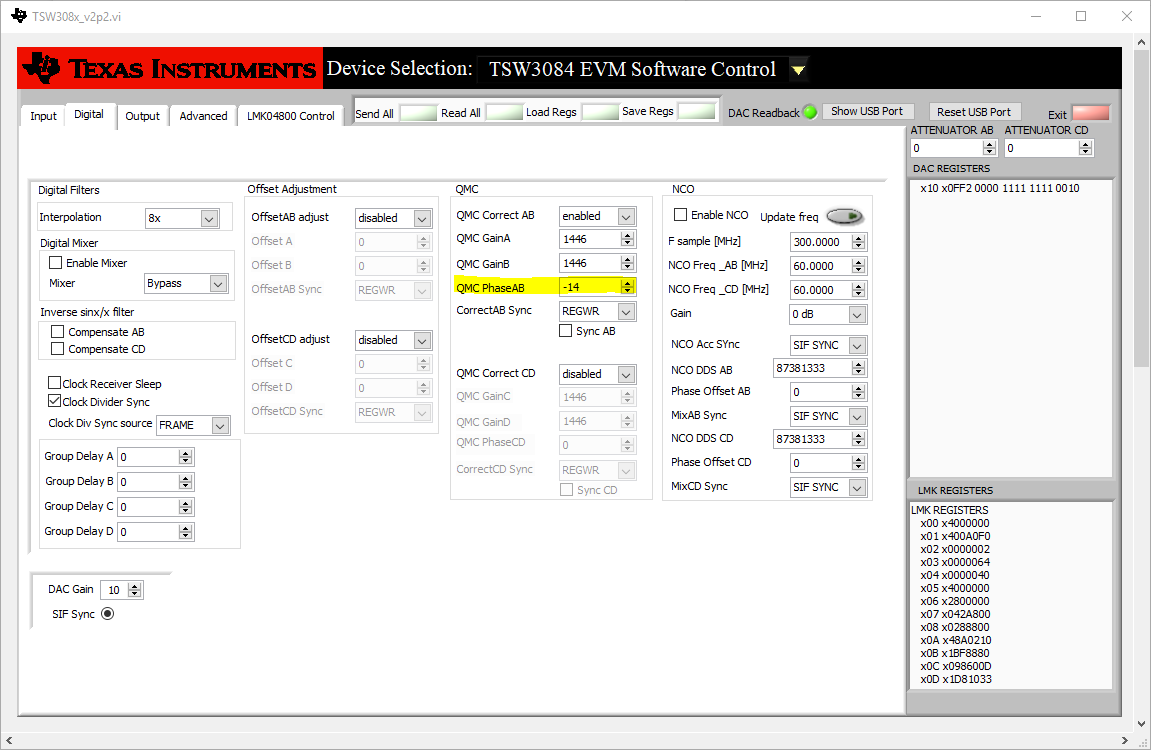This screenshot has height=750, width=1151.
Task: Click the Group Delay B stepper arrows
Action: pos(186,482)
